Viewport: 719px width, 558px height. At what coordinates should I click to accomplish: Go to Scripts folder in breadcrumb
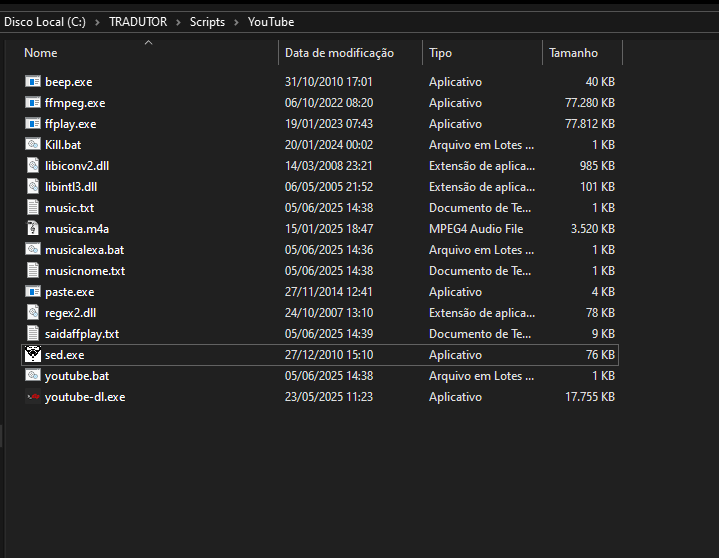[207, 22]
